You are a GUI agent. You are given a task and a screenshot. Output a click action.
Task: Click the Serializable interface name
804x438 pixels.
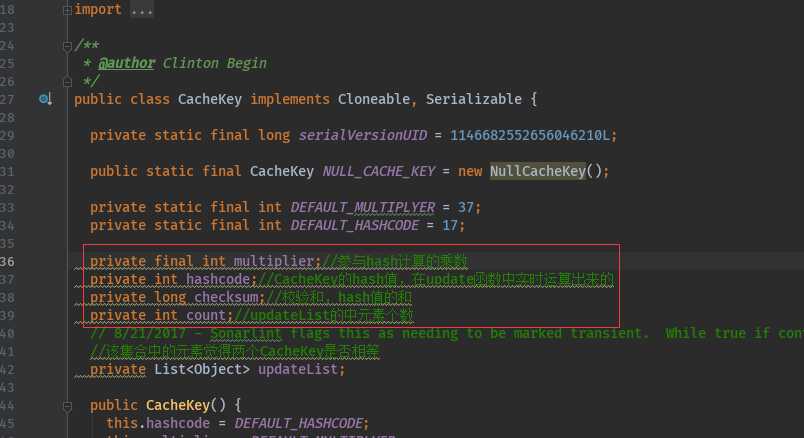coord(473,99)
